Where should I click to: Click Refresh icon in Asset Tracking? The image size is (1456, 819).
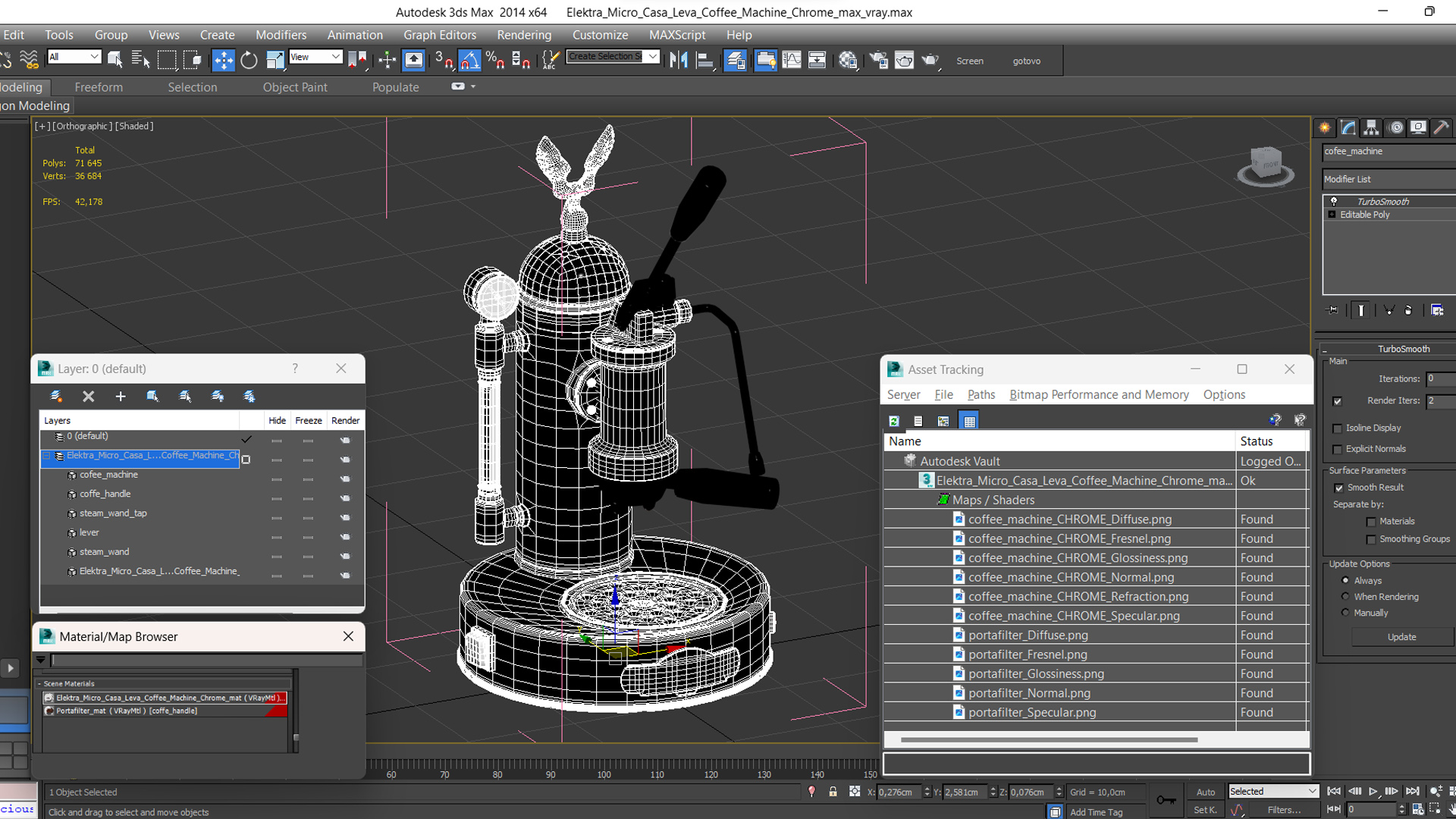[x=894, y=421]
